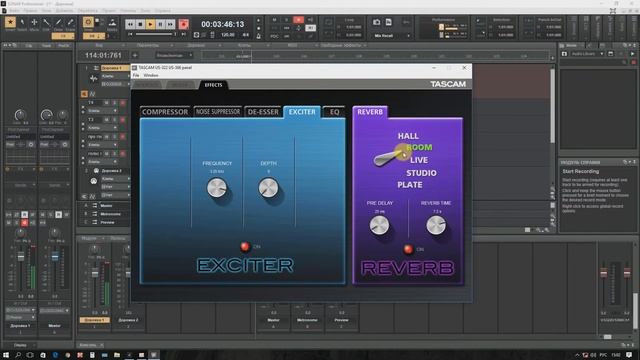The height and width of the screenshot is (360, 640).
Task: Click the time display 00:03:48:13
Action: (x=222, y=24)
